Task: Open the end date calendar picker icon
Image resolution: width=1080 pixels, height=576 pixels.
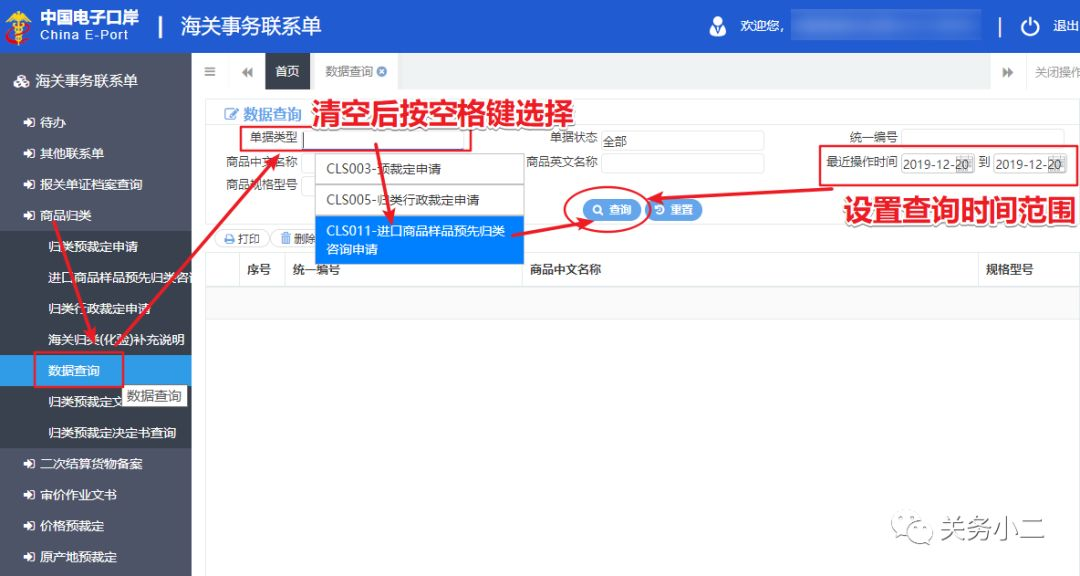Action: (1055, 163)
